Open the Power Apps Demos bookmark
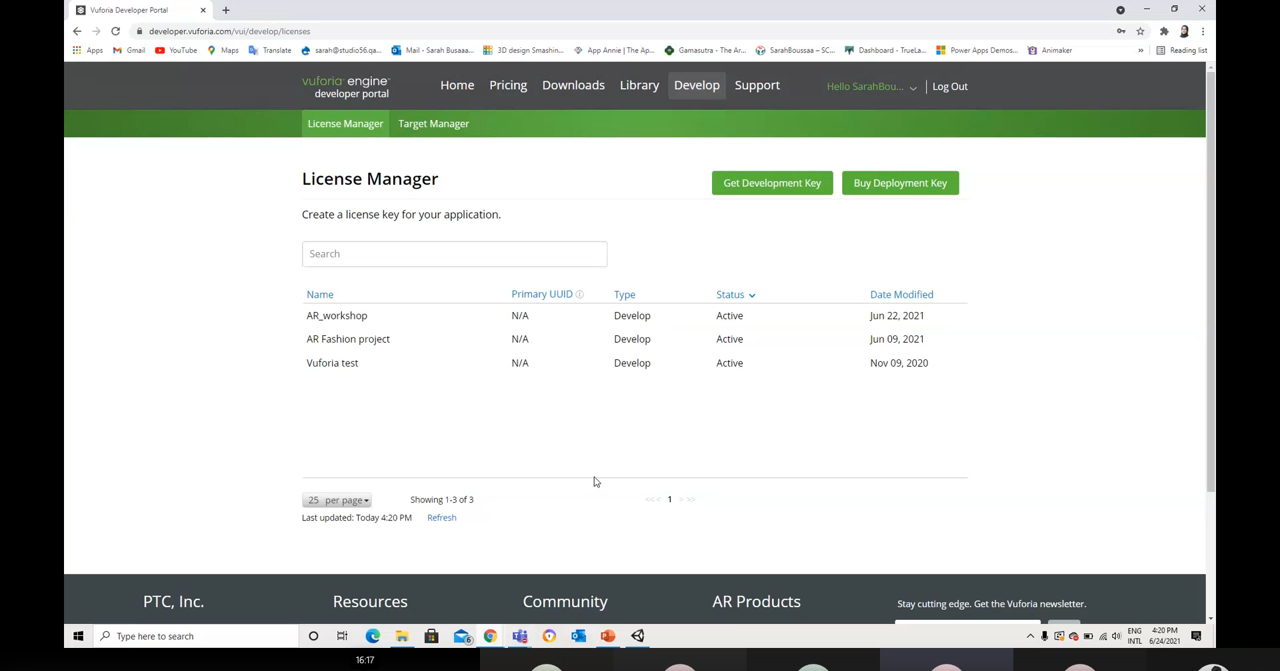The height and width of the screenshot is (671, 1280). [977, 50]
